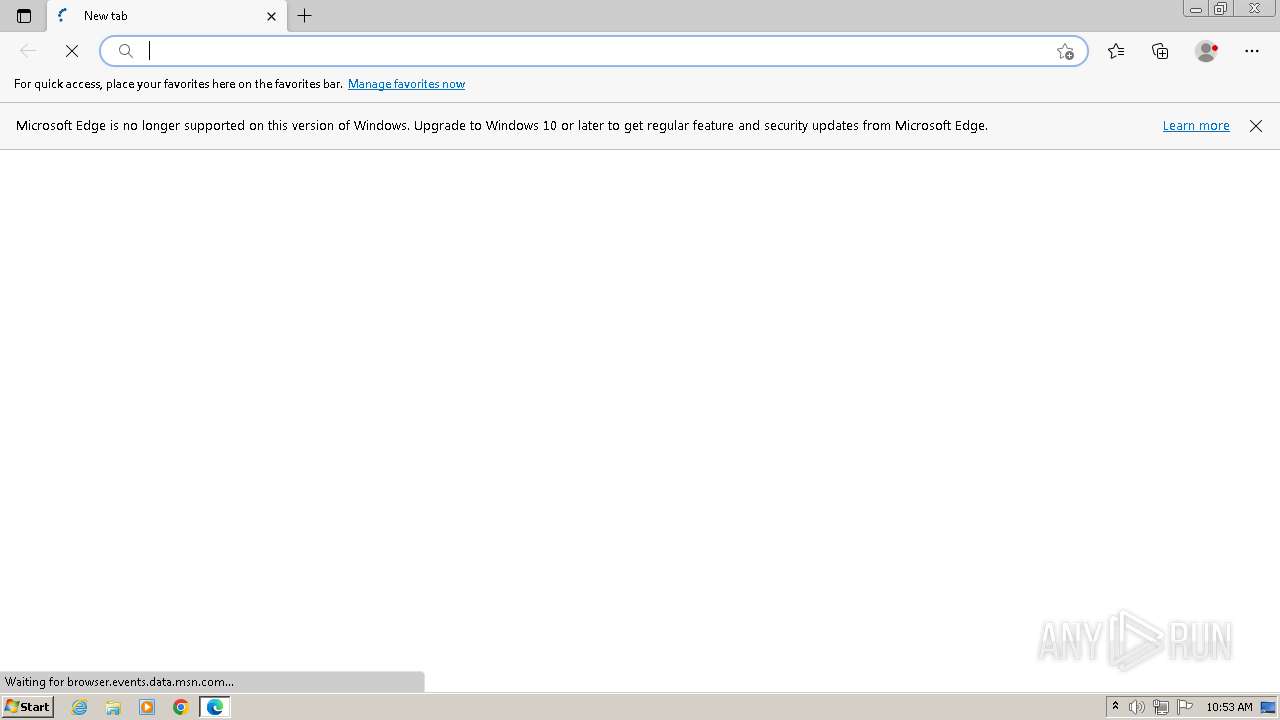Open the Collections icon
This screenshot has width=1280, height=720.
tap(1160, 51)
